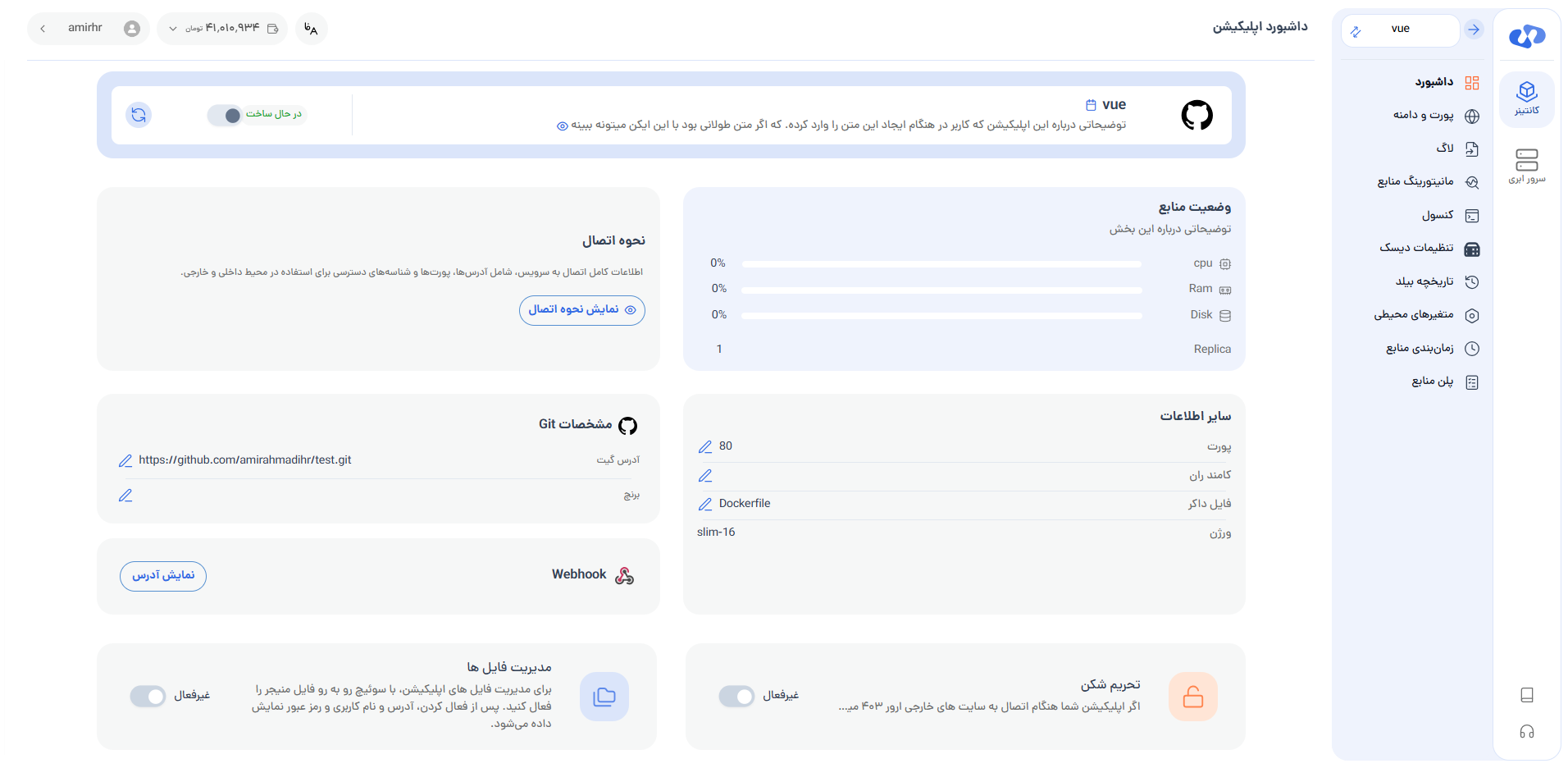The height and width of the screenshot is (768, 1568).
Task: Edit the 'کامند ران' run command
Action: [x=705, y=476]
